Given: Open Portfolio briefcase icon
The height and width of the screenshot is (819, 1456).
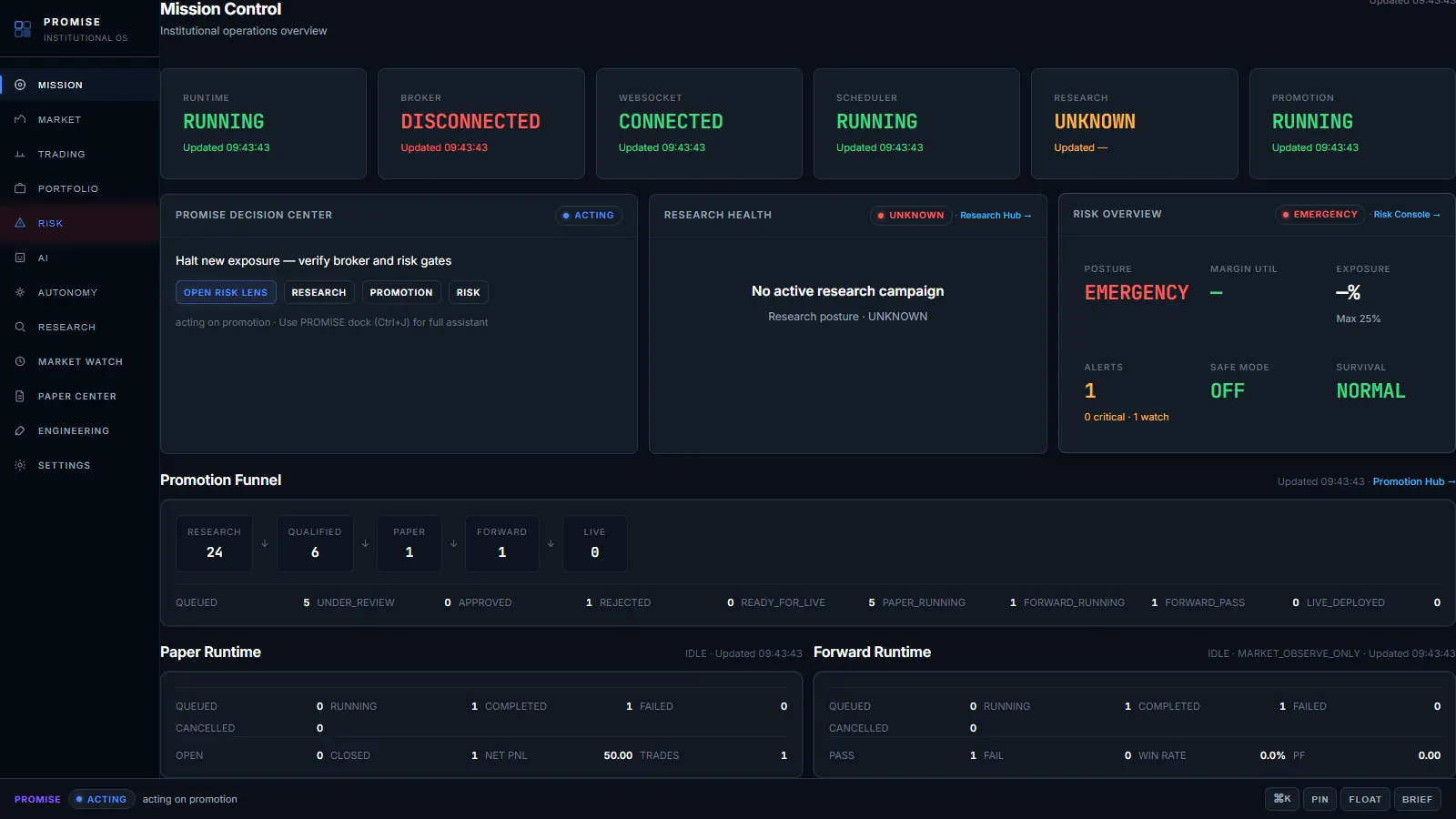Looking at the screenshot, I should [20, 188].
